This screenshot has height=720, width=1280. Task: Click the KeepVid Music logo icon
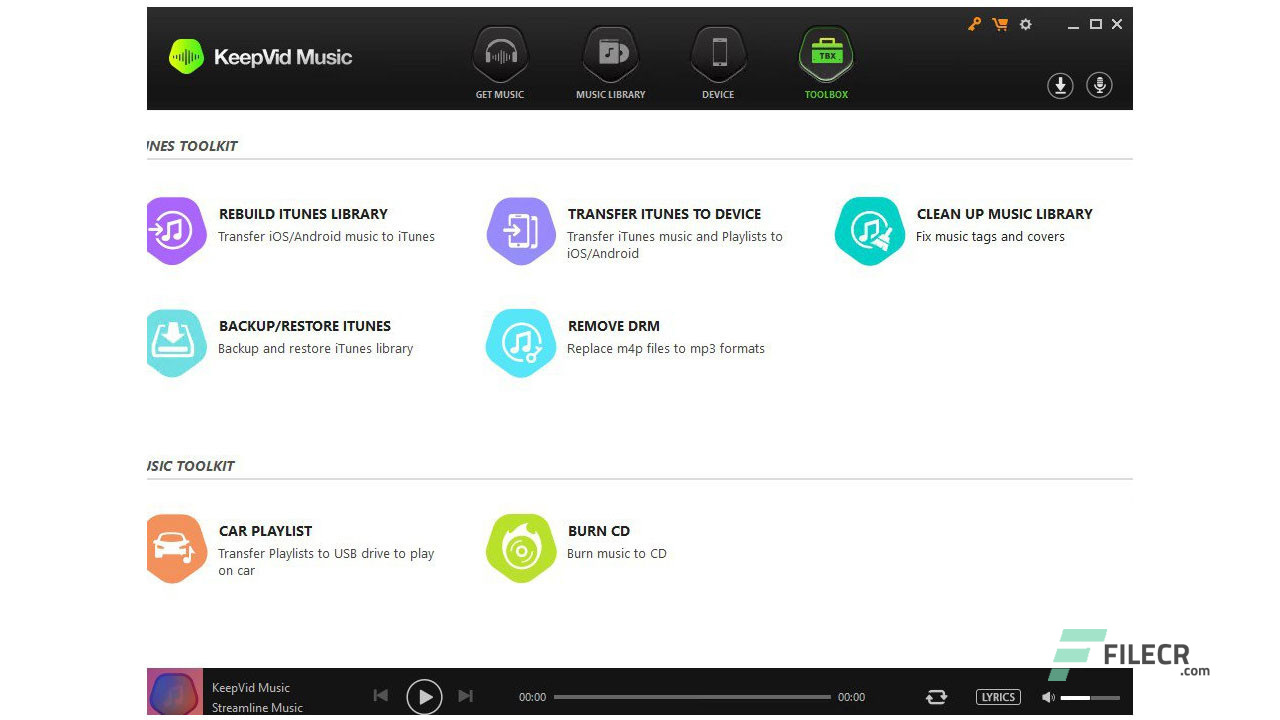click(186, 57)
